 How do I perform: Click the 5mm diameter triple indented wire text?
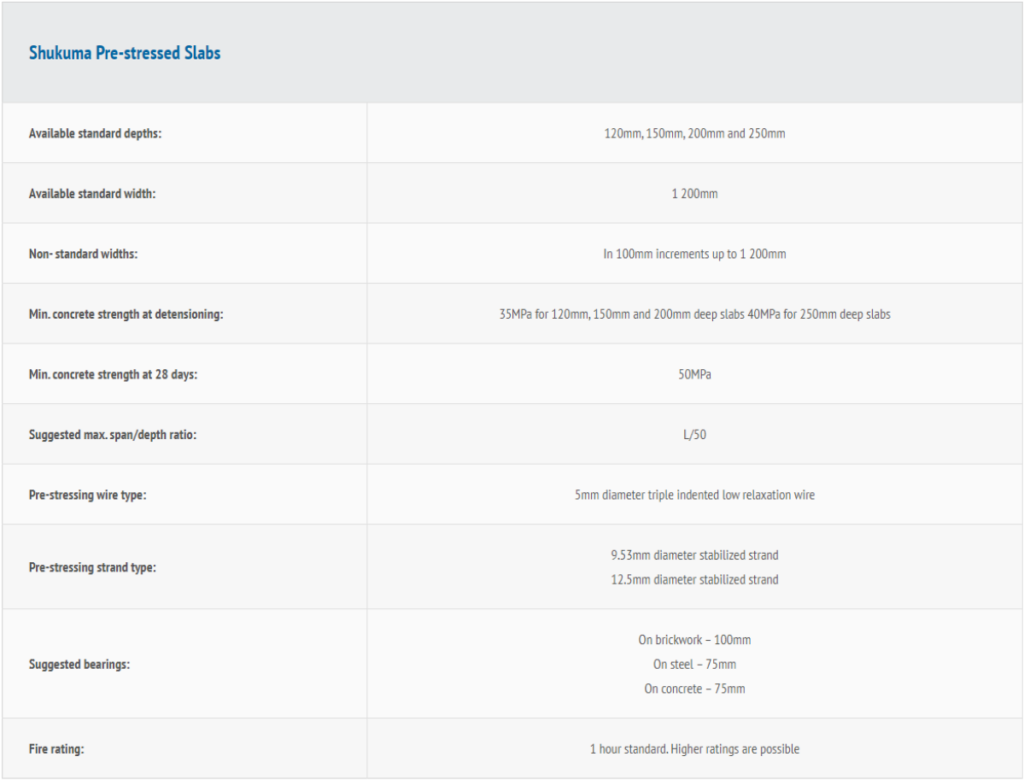(x=694, y=495)
